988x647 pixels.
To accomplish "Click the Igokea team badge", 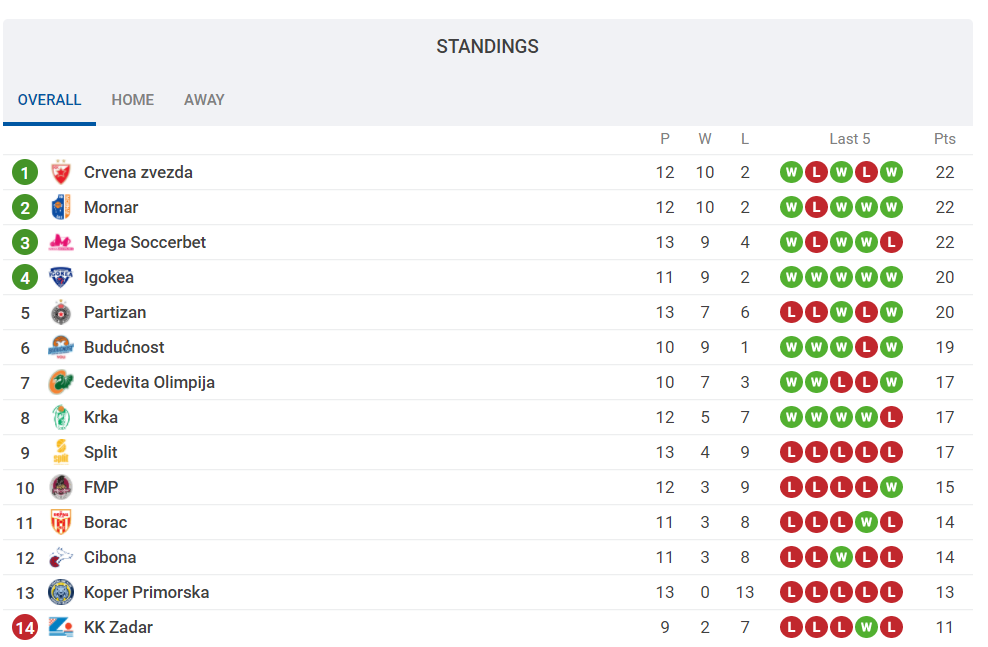I will click(x=61, y=277).
